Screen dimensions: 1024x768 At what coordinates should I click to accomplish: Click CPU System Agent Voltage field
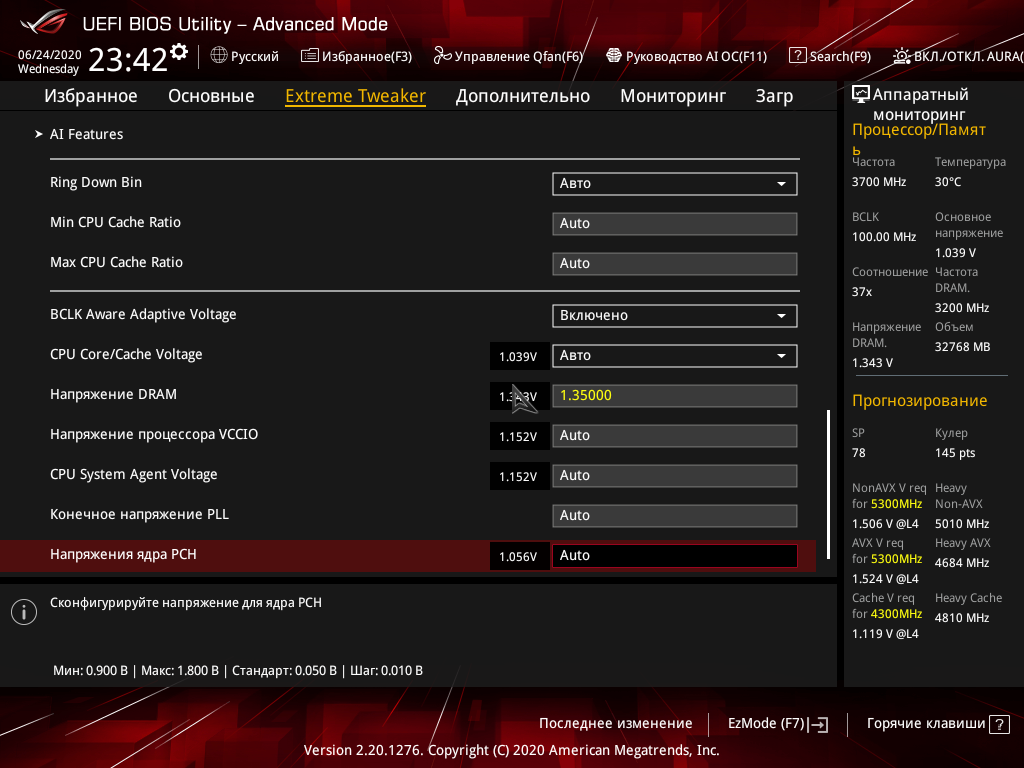pyautogui.click(x=675, y=475)
